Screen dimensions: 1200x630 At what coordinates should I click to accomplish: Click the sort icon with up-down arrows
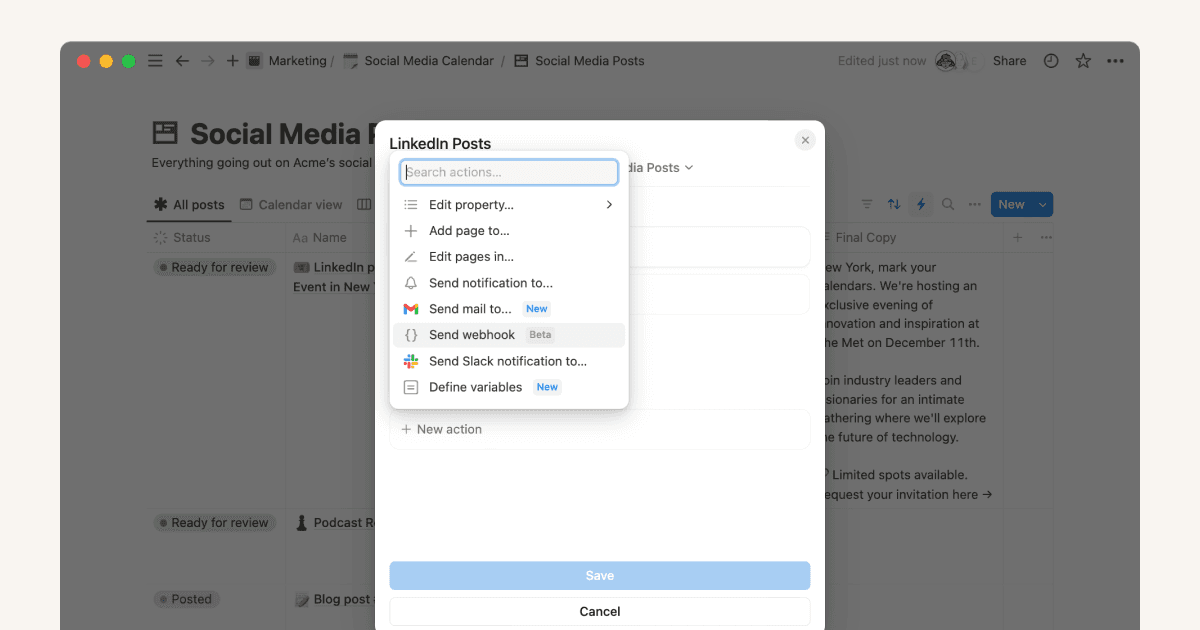(893, 204)
